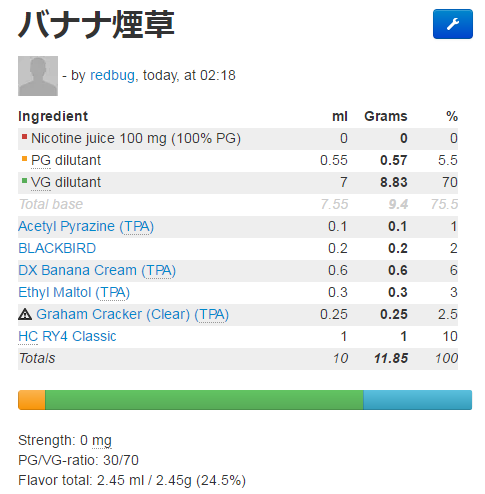Click the Grams column header
Image resolution: width=485 pixels, height=494 pixels.
[386, 116]
